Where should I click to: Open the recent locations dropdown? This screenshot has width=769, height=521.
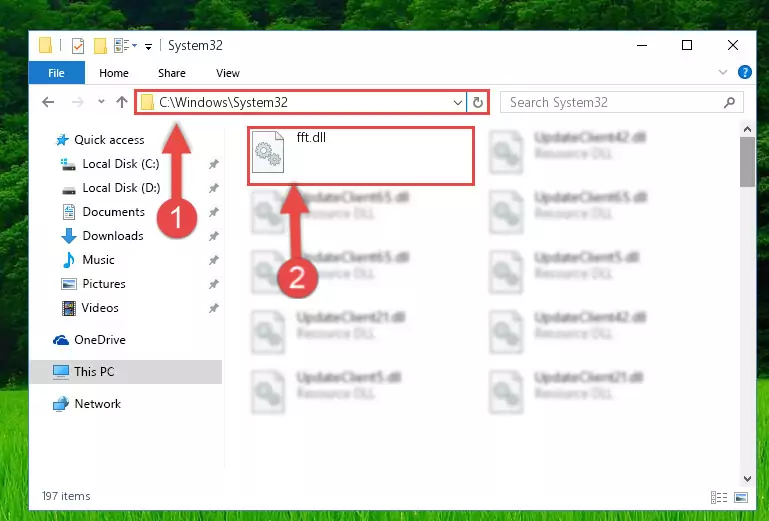101,102
